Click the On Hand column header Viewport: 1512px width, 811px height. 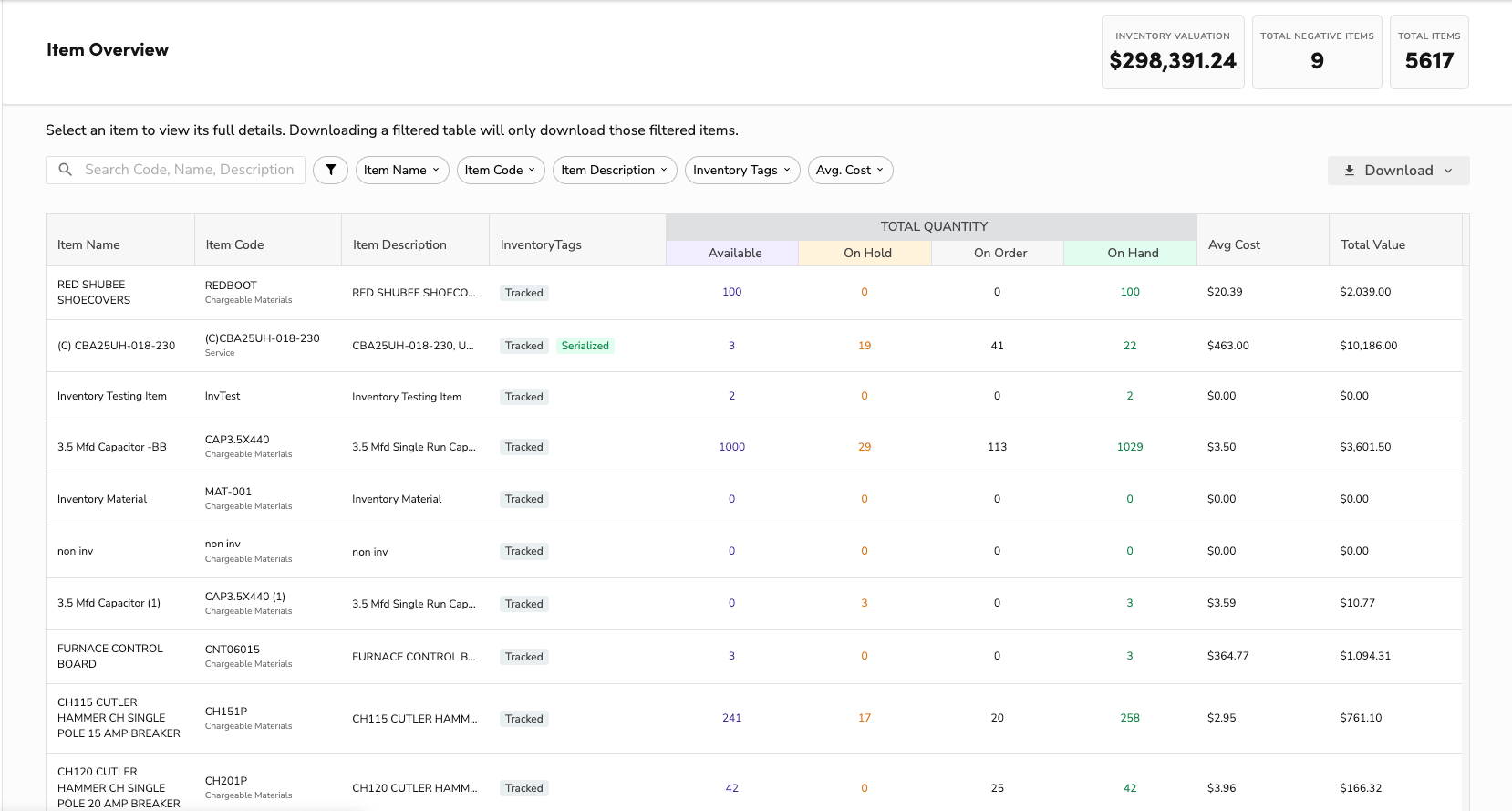point(1132,253)
